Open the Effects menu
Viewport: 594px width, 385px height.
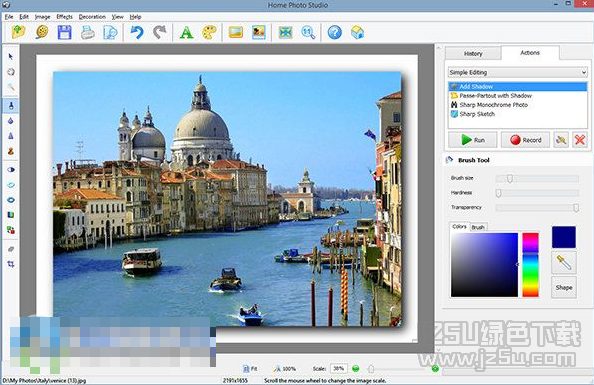tap(64, 17)
